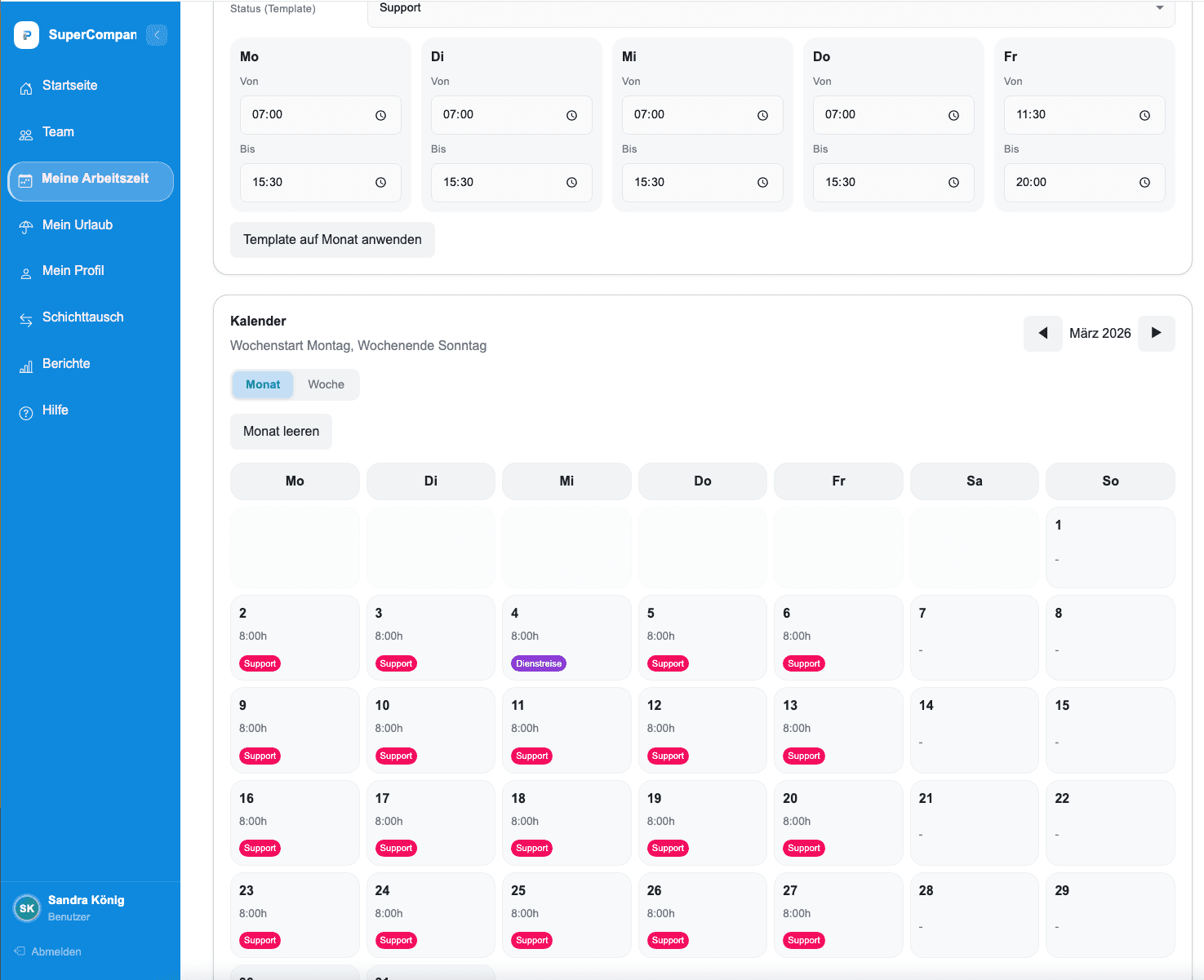Collapse the sidebar with the chevron icon

pyautogui.click(x=157, y=35)
